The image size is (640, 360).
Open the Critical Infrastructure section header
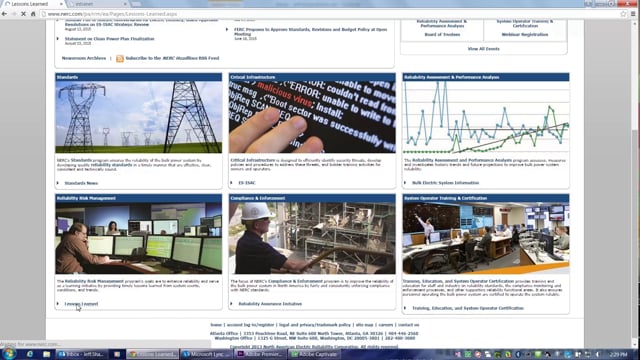coord(312,77)
